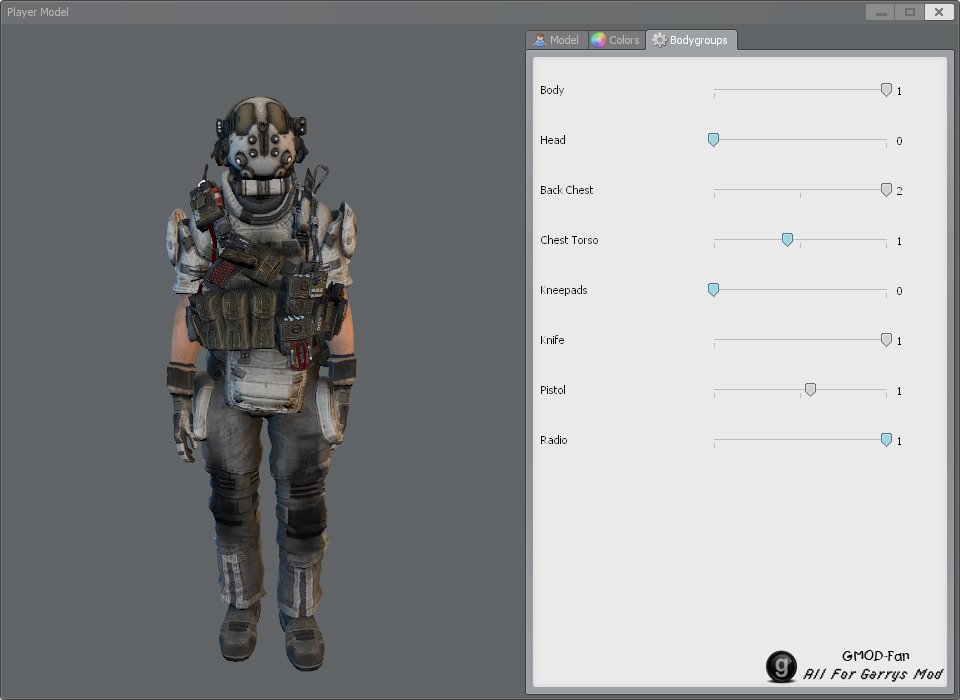Click the Back Chest value 2

899,191
